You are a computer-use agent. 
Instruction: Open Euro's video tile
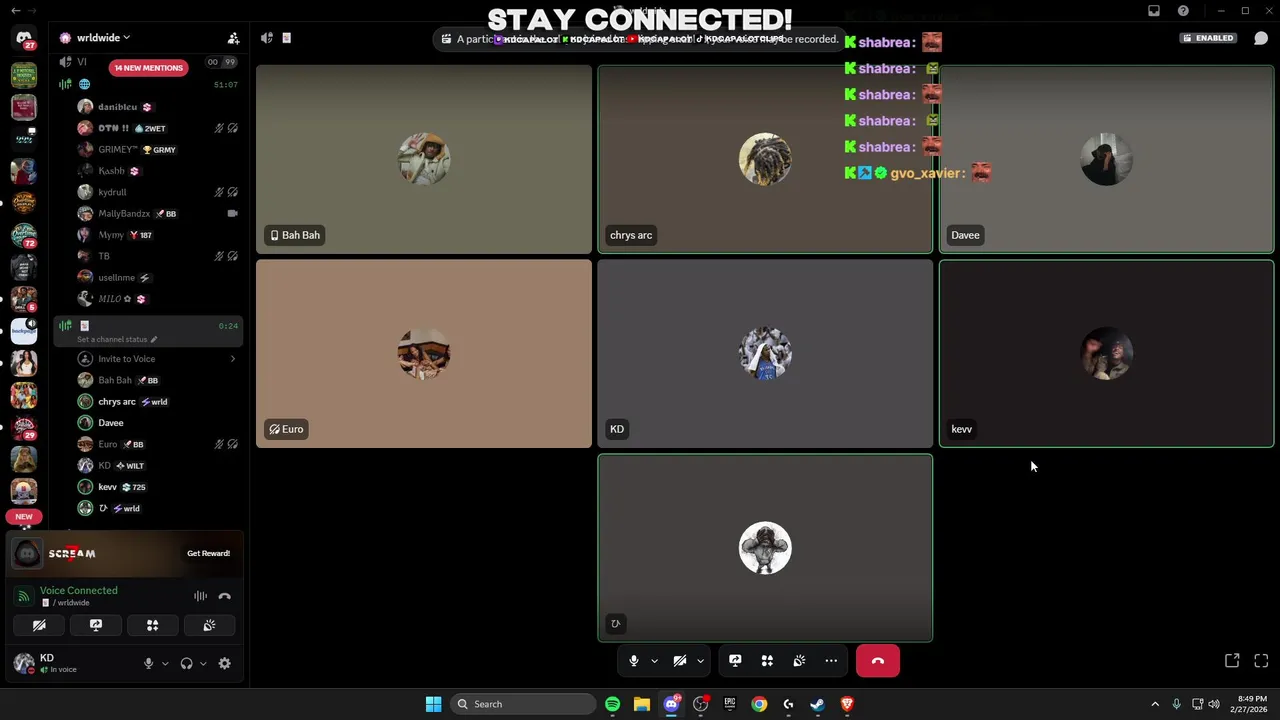424,353
